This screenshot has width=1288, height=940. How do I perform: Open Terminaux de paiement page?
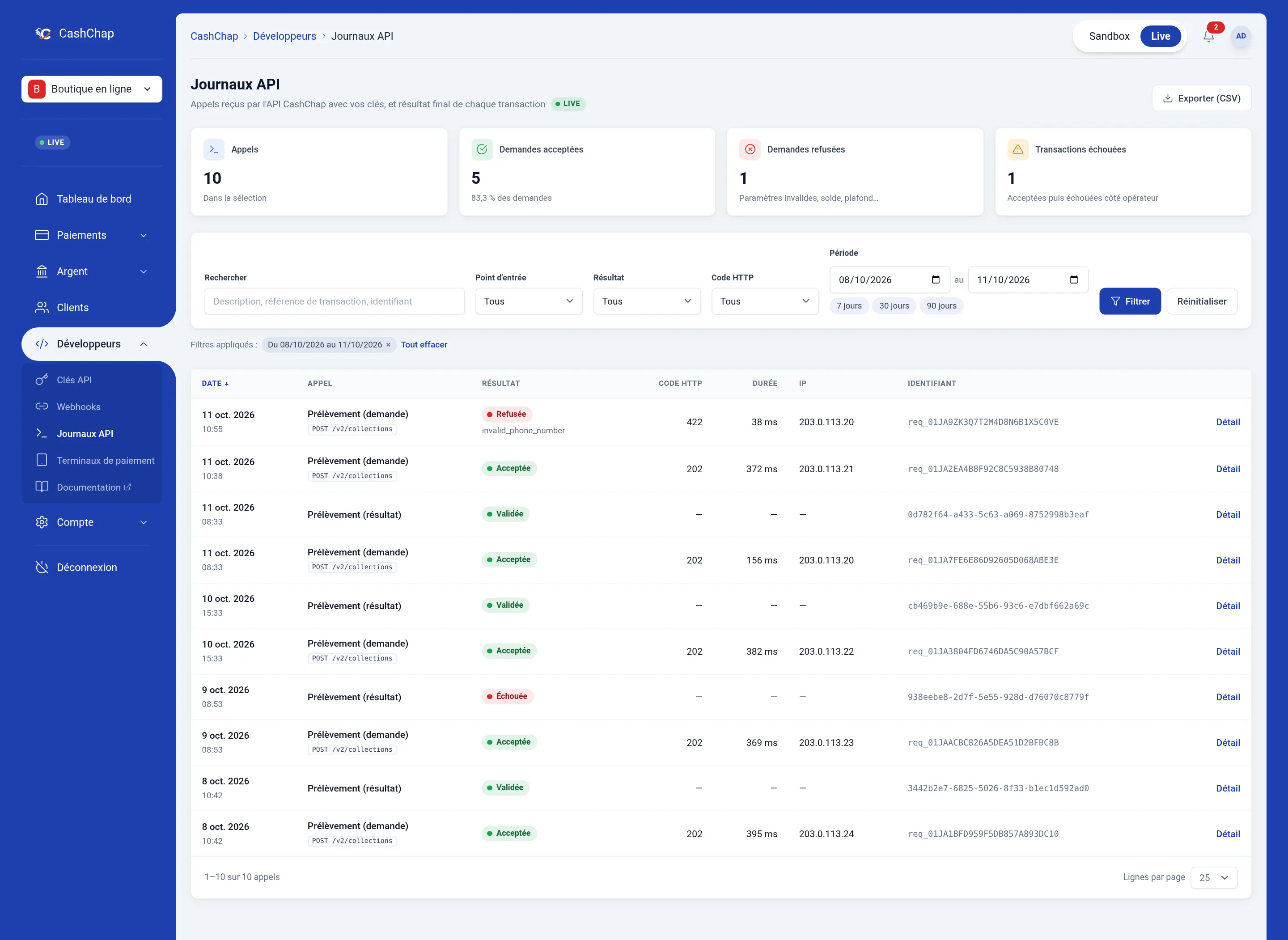click(92, 460)
